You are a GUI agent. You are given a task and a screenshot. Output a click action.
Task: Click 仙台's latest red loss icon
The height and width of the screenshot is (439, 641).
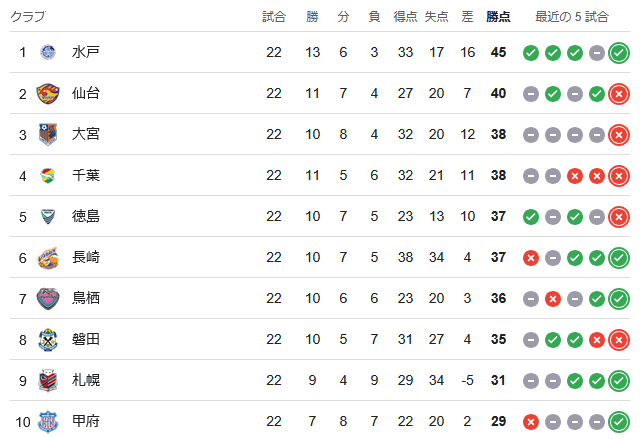pyautogui.click(x=619, y=93)
